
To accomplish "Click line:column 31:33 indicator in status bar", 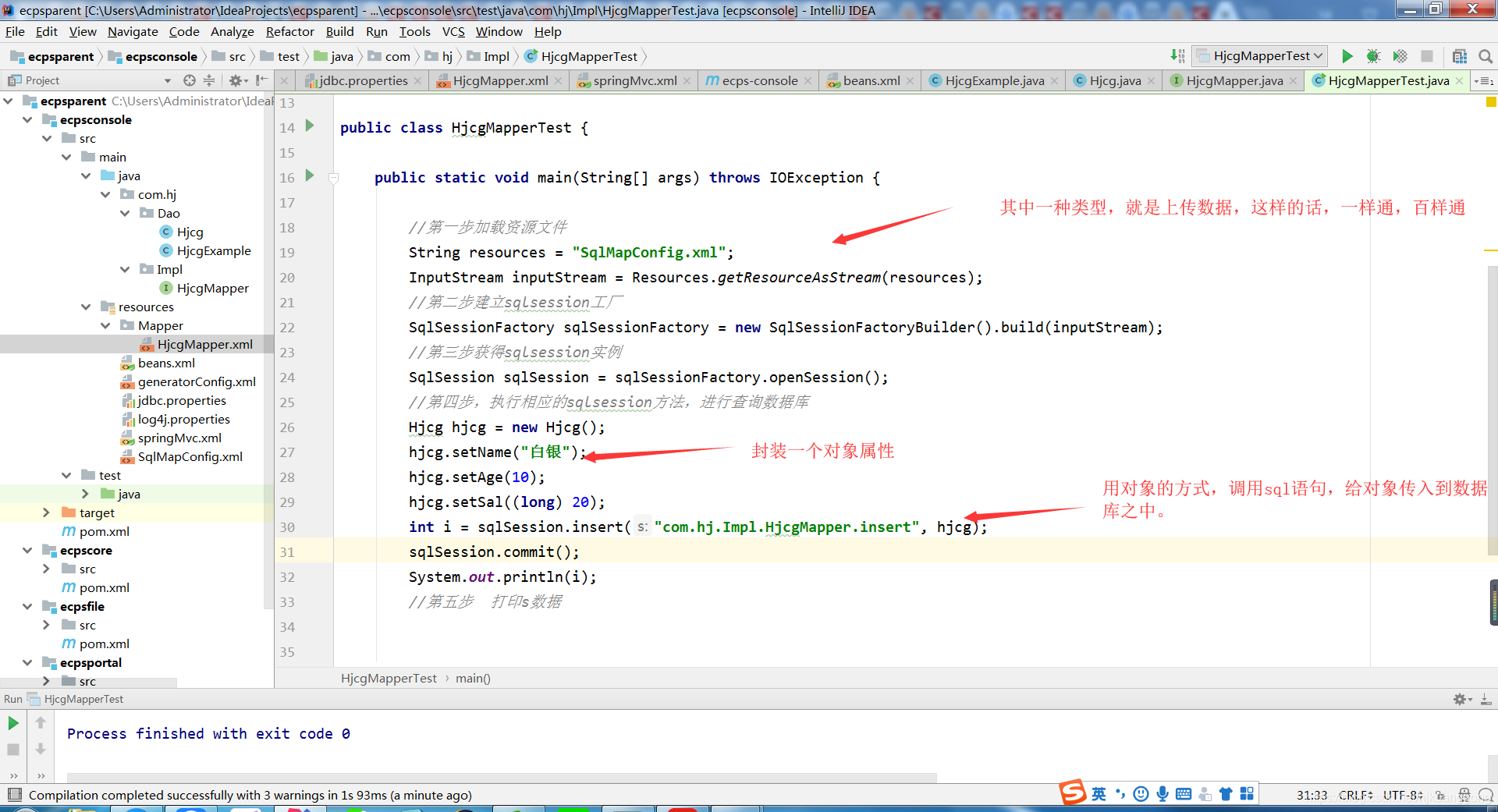I will pyautogui.click(x=1312, y=796).
